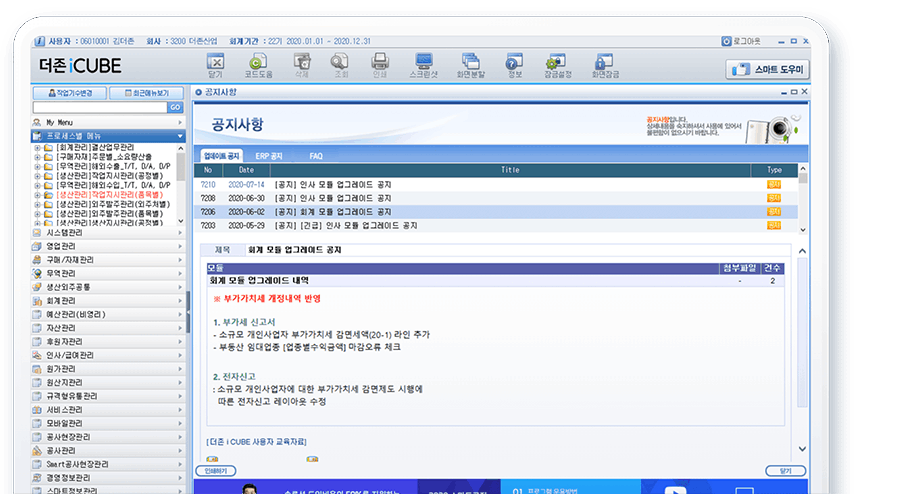Select [생산관리]외주발주관리(외주처별) tree item
The image size is (924, 494).
pyautogui.click(x=113, y=205)
